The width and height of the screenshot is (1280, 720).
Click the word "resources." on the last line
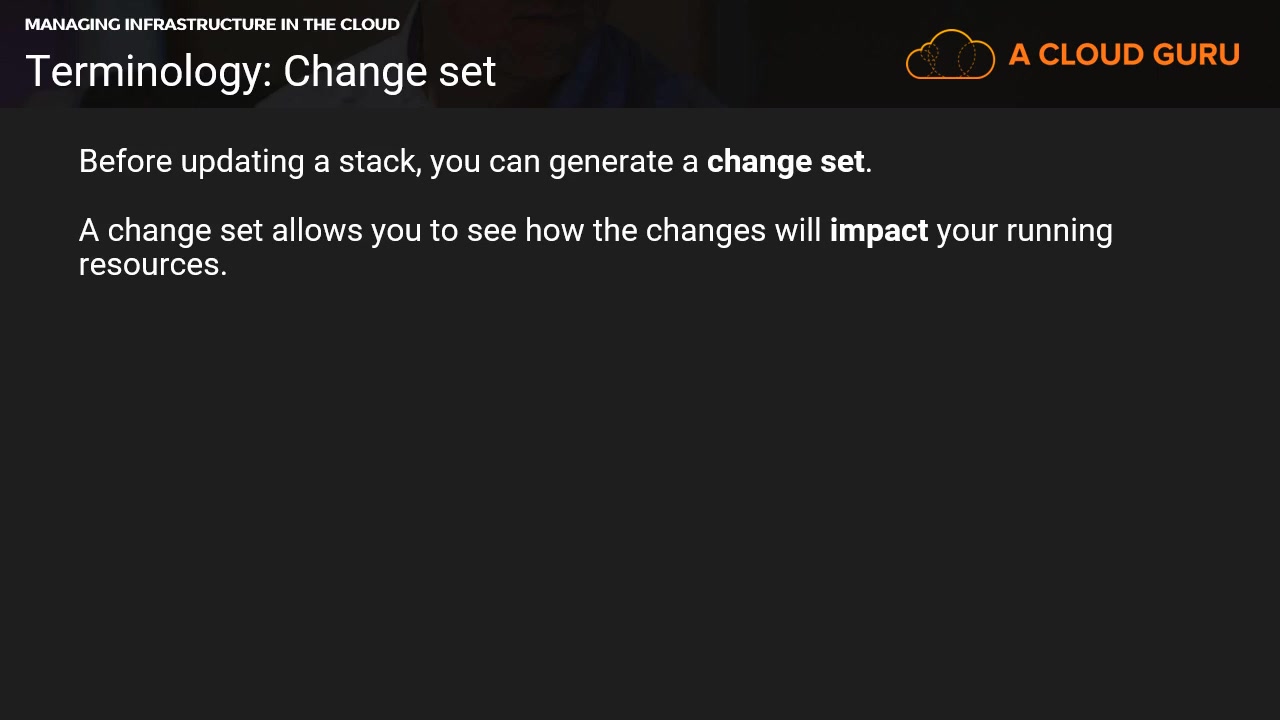[x=153, y=264]
